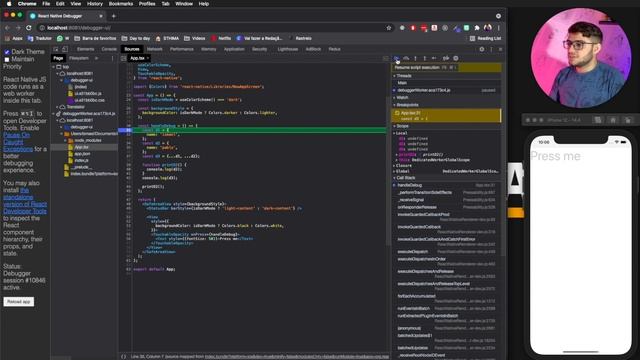The image size is (640, 360).
Task: Select index.js in file tree
Action: click(x=81, y=160)
